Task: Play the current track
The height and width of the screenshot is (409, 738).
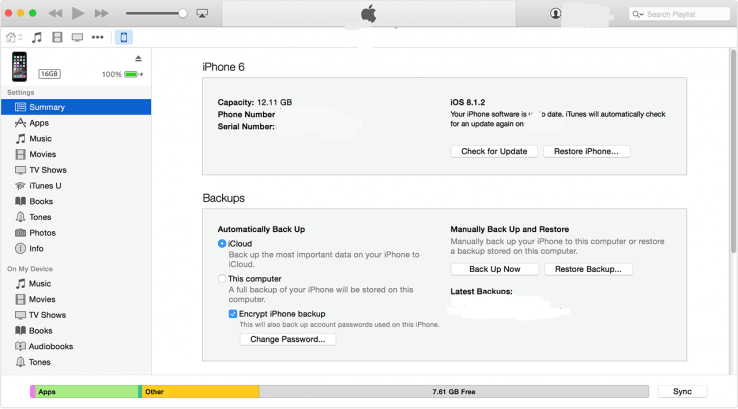Action: (x=78, y=13)
